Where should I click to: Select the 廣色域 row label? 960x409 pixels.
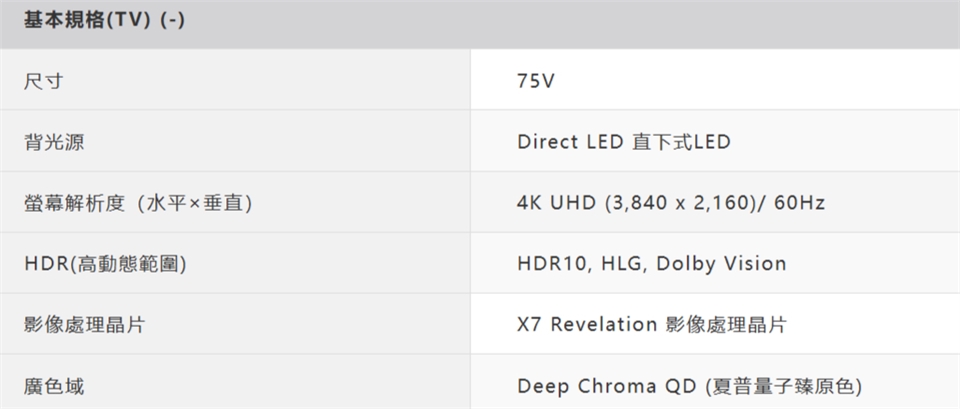[55, 386]
